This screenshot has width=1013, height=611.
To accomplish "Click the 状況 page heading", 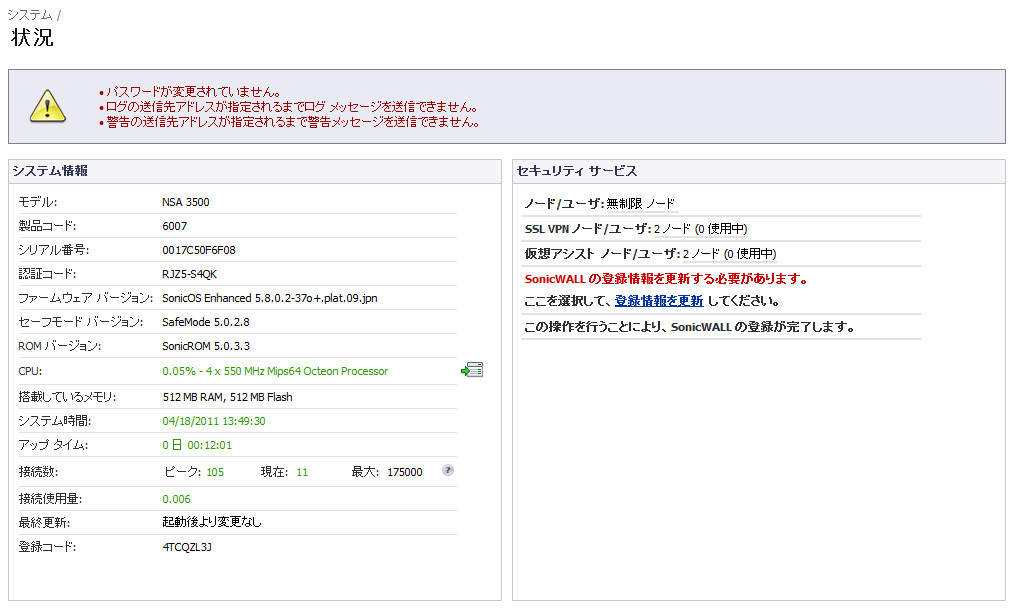I will click(x=32, y=37).
